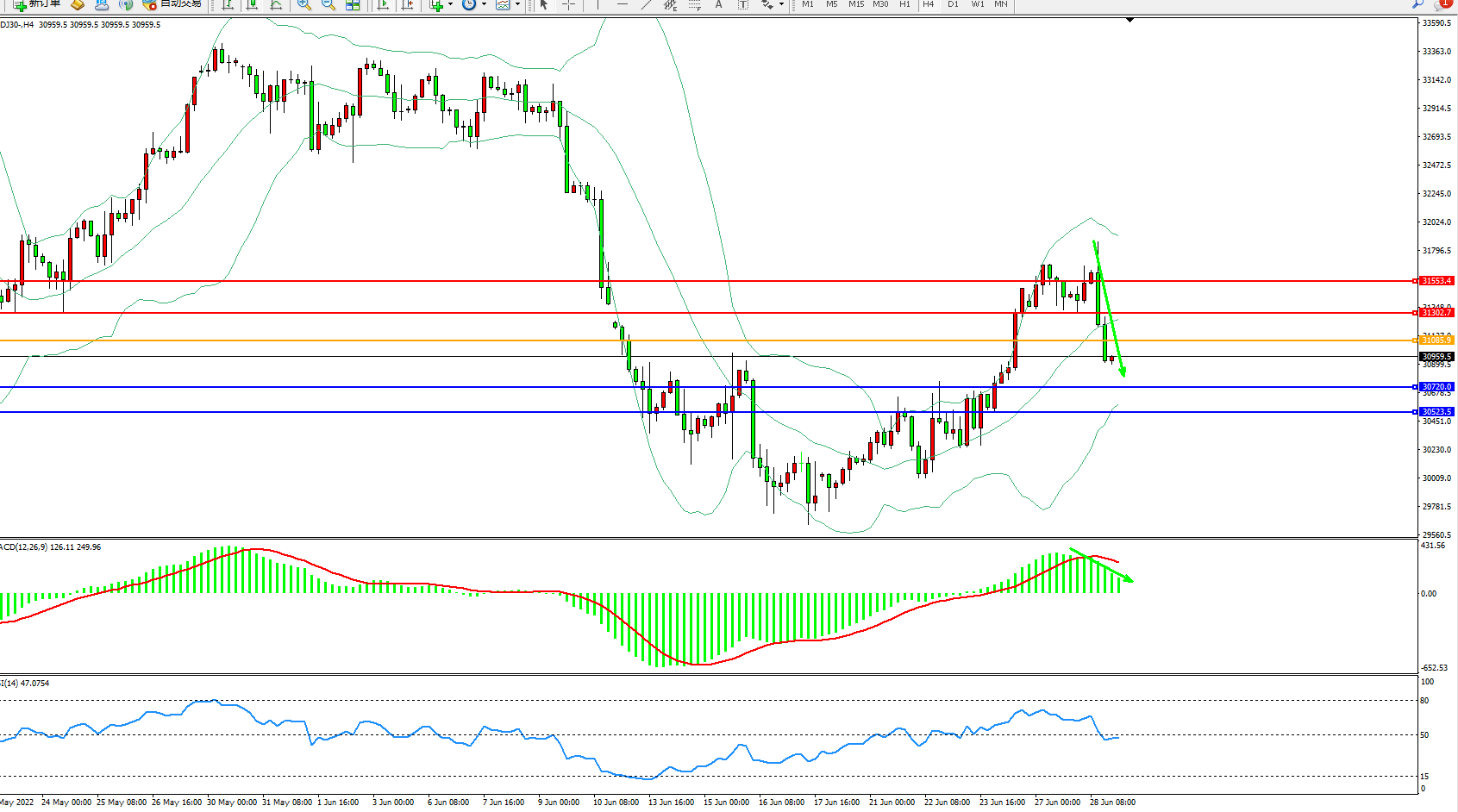Select the arrow cursor tool
Image resolution: width=1458 pixels, height=812 pixels.
pyautogui.click(x=544, y=4)
